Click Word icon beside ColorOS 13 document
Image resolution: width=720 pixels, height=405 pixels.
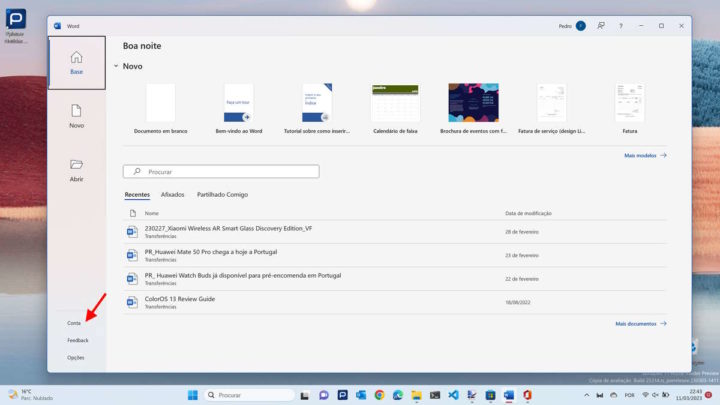[x=132, y=302]
